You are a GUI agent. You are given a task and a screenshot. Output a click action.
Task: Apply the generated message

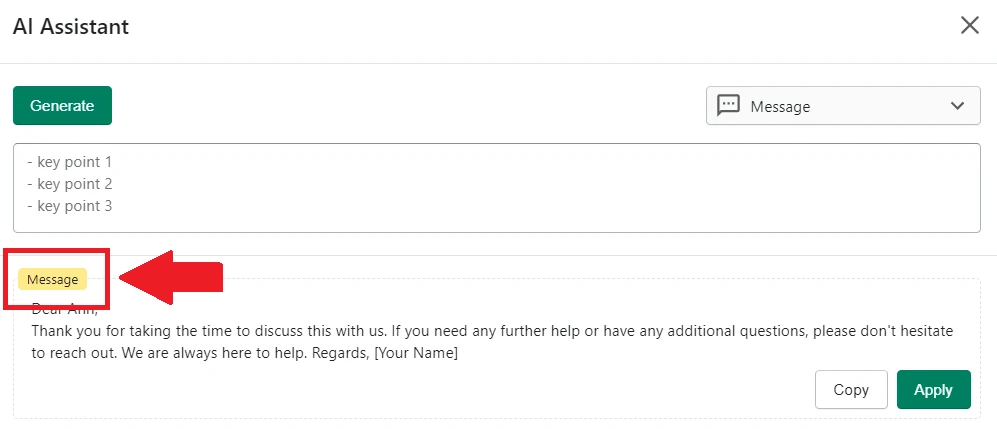(933, 390)
